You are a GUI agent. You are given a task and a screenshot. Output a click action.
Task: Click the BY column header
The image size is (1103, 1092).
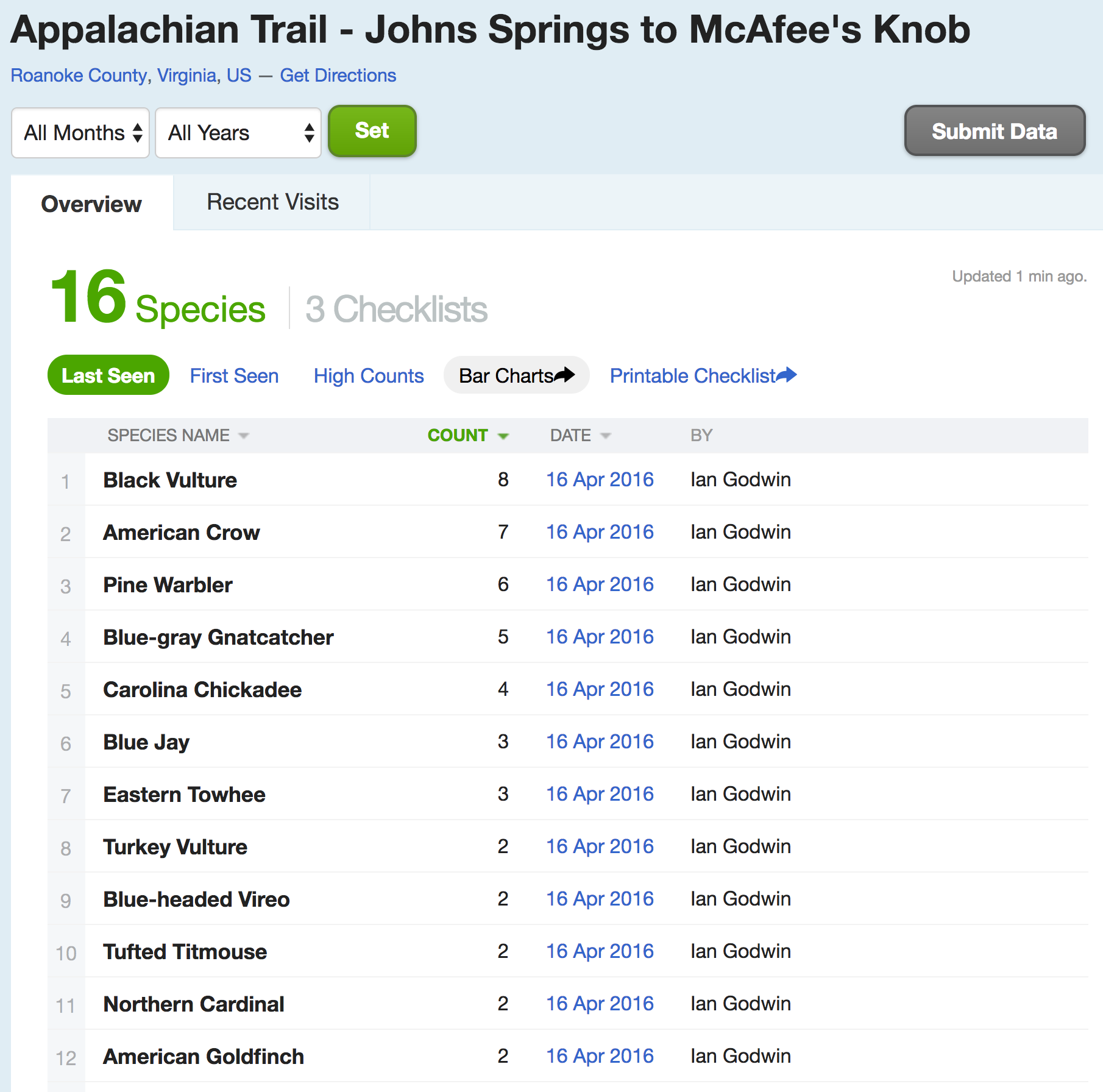coord(701,436)
